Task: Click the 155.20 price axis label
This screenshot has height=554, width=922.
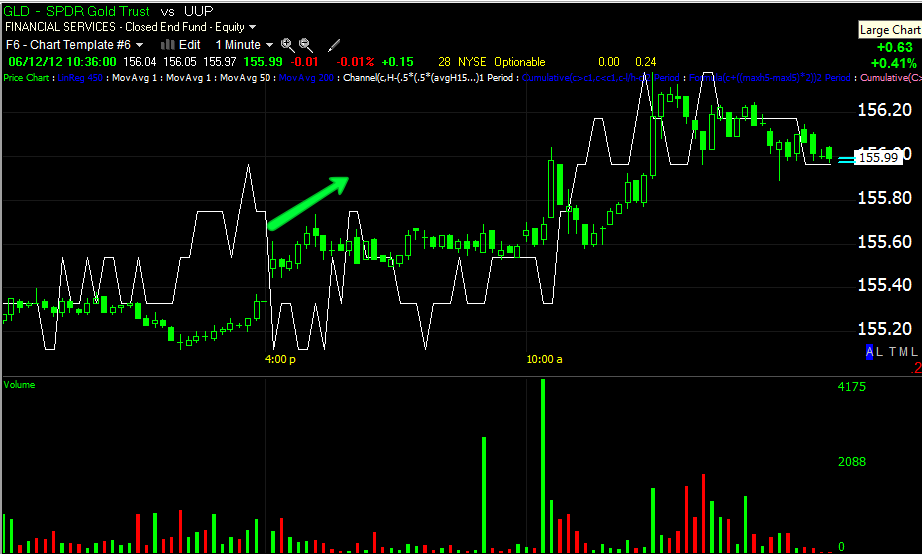Action: click(884, 329)
